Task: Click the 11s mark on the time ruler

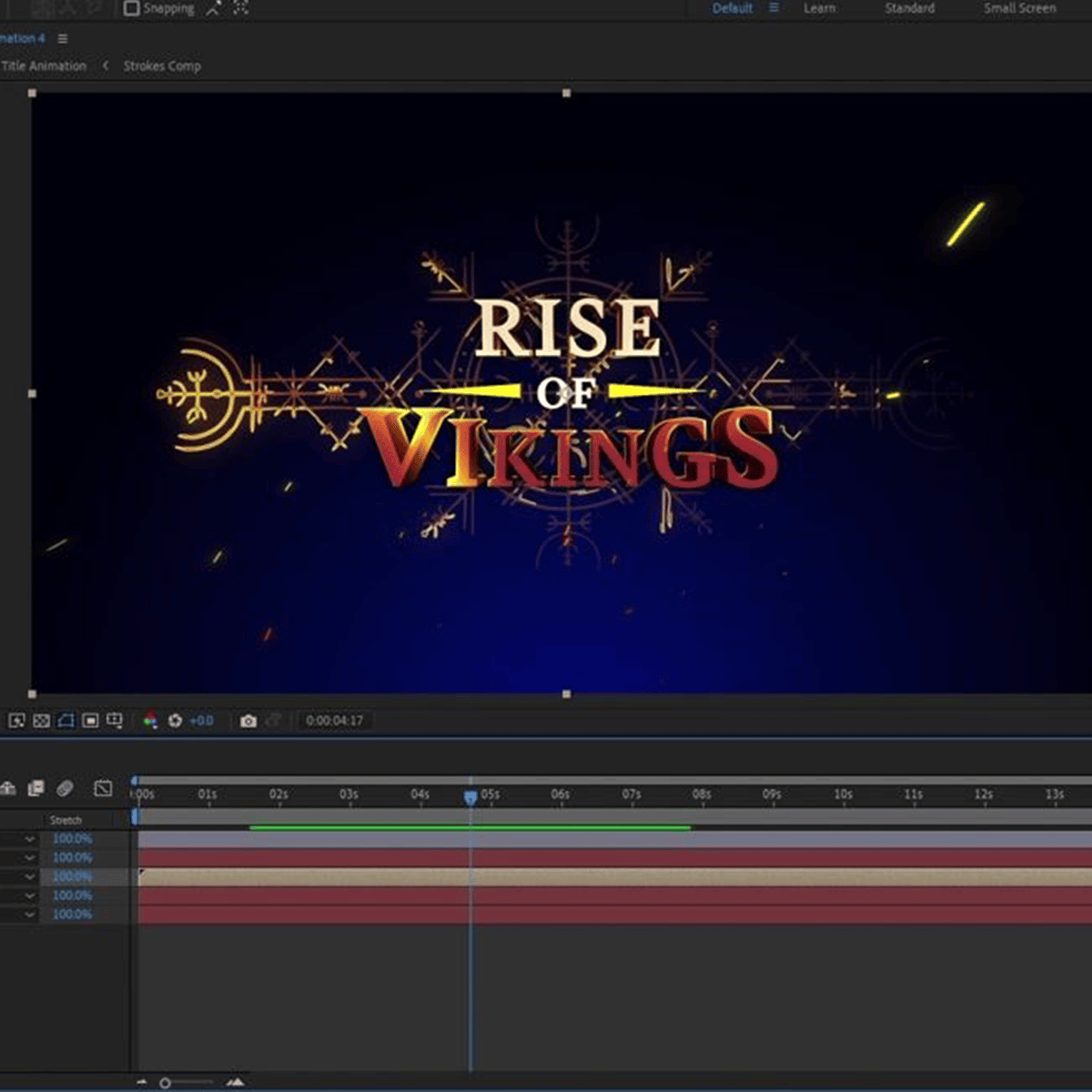Action: click(913, 795)
